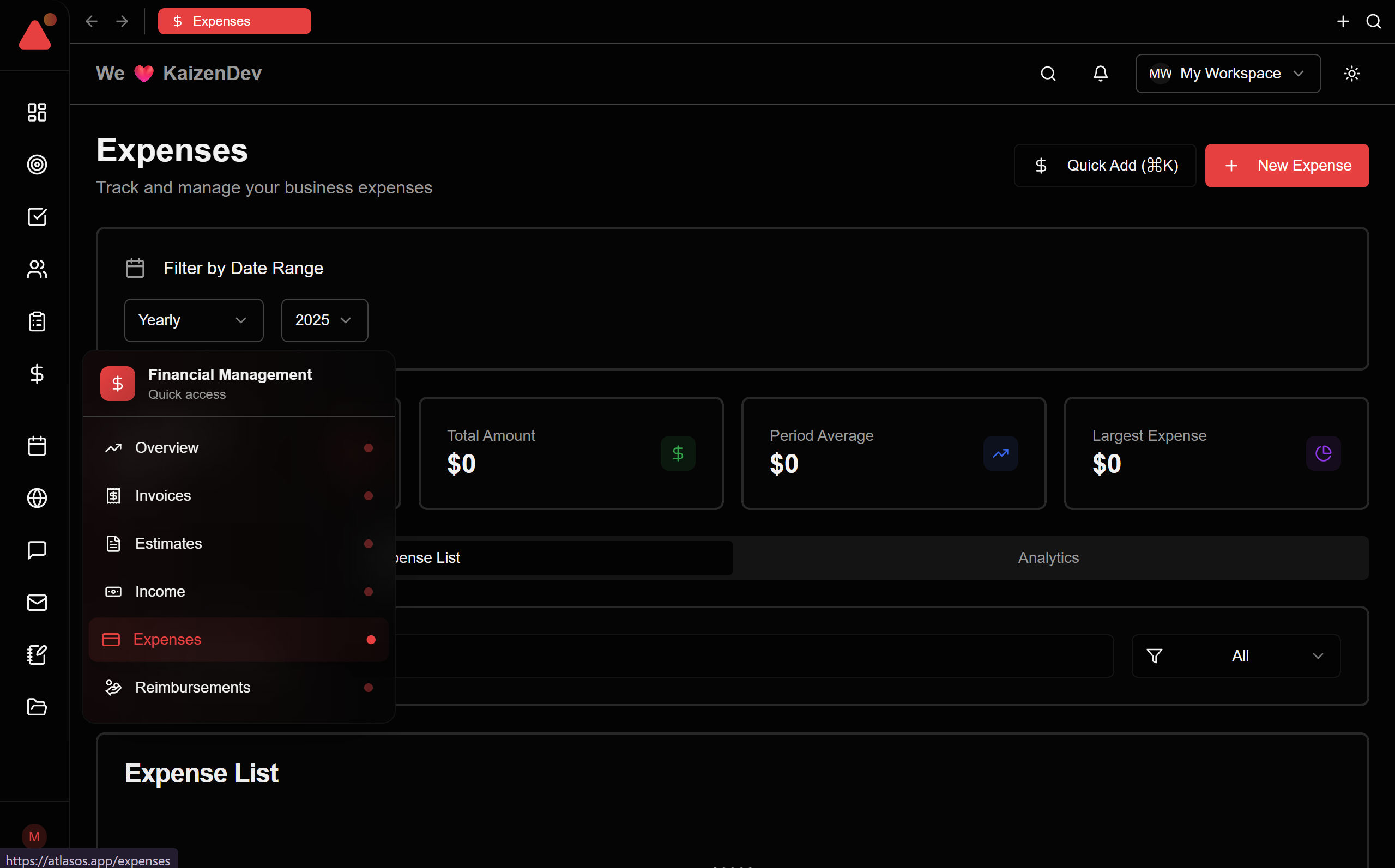Switch to the Analytics tab
Image resolution: width=1395 pixels, height=868 pixels.
pos(1049,557)
